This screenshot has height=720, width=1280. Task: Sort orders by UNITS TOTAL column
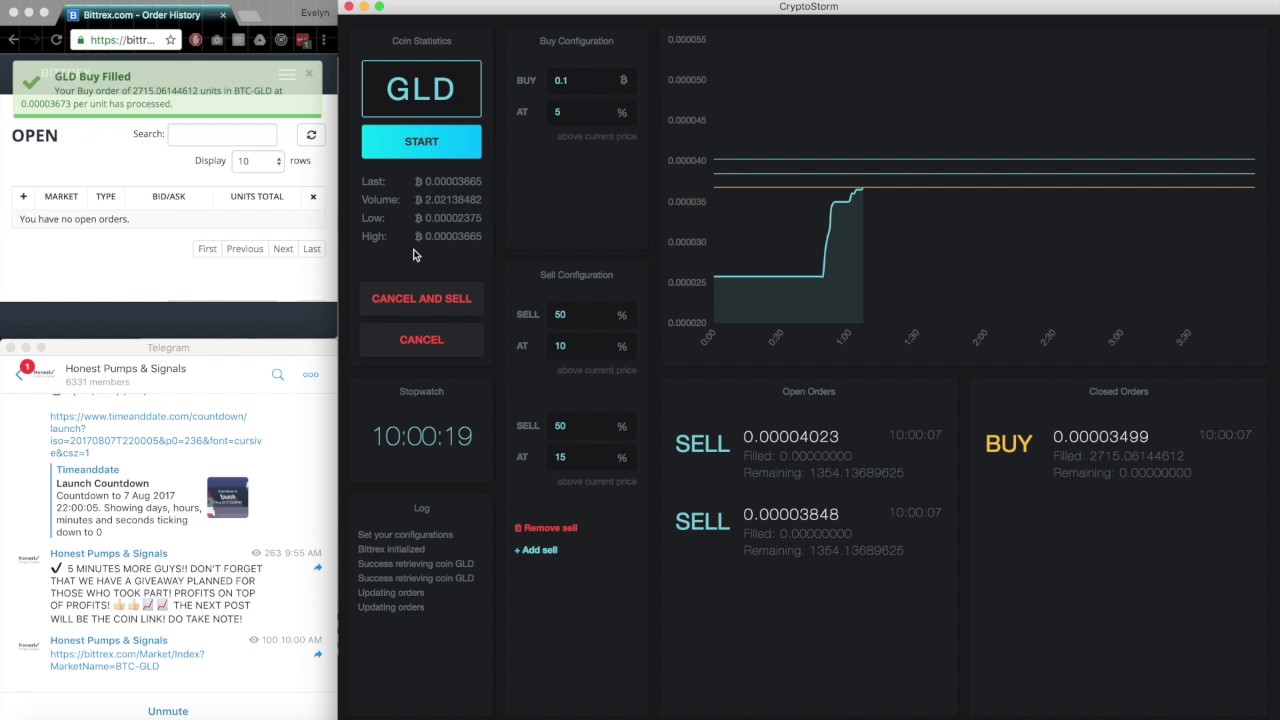click(257, 197)
